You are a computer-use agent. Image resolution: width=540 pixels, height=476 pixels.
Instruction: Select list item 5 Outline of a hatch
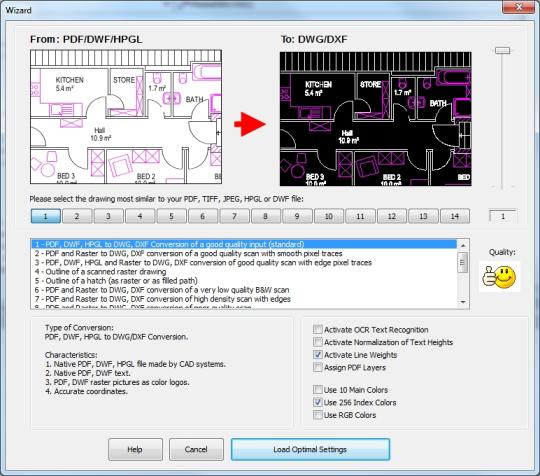pyautogui.click(x=244, y=281)
